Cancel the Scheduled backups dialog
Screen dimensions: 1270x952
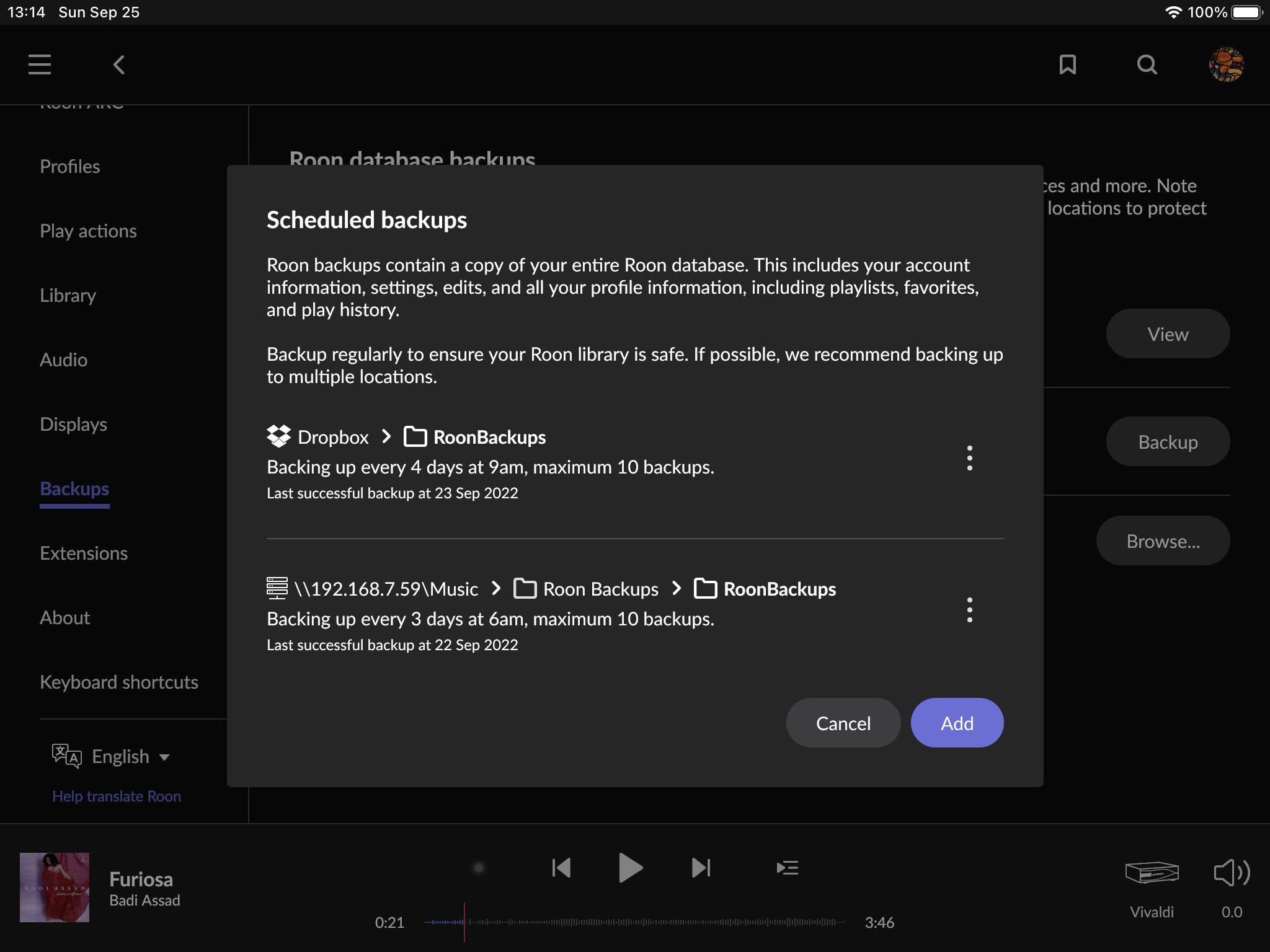pos(843,723)
